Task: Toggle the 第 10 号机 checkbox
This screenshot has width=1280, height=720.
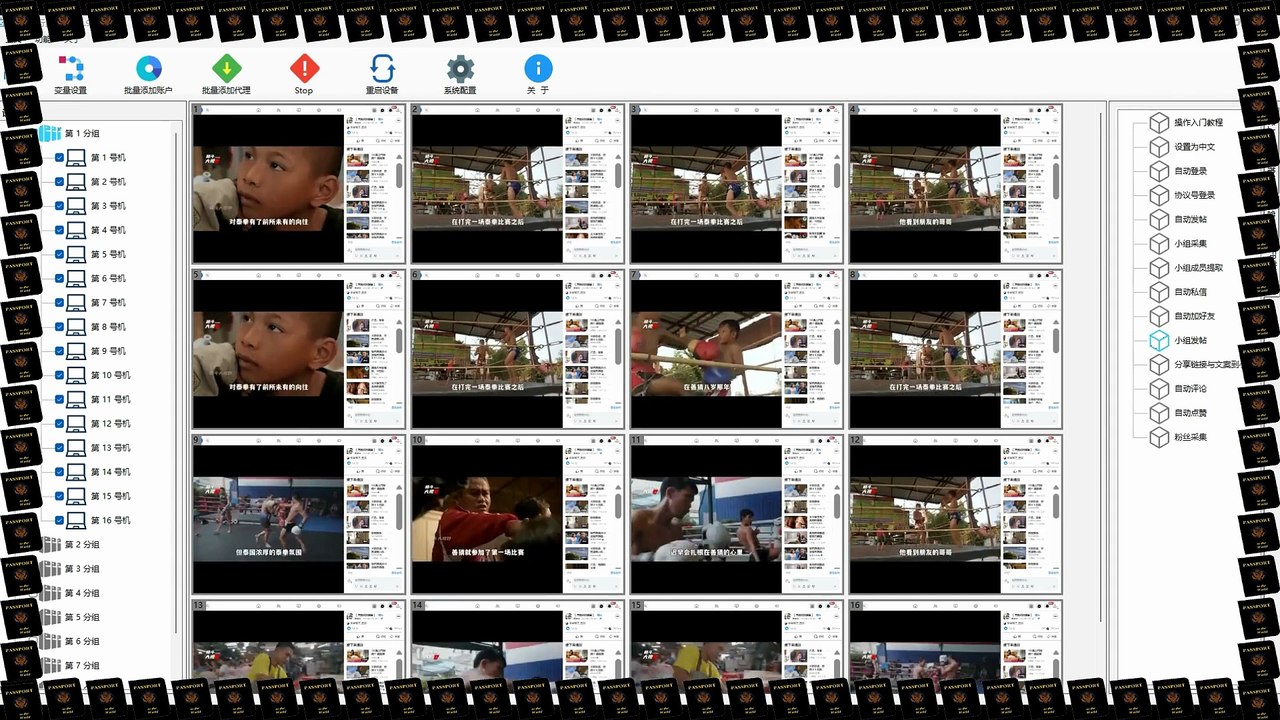Action: tap(60, 375)
